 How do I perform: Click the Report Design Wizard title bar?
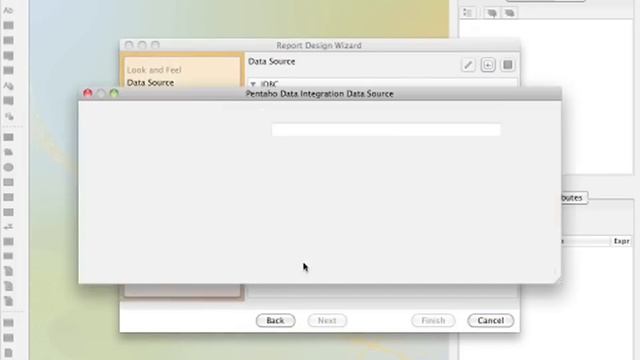[320, 45]
